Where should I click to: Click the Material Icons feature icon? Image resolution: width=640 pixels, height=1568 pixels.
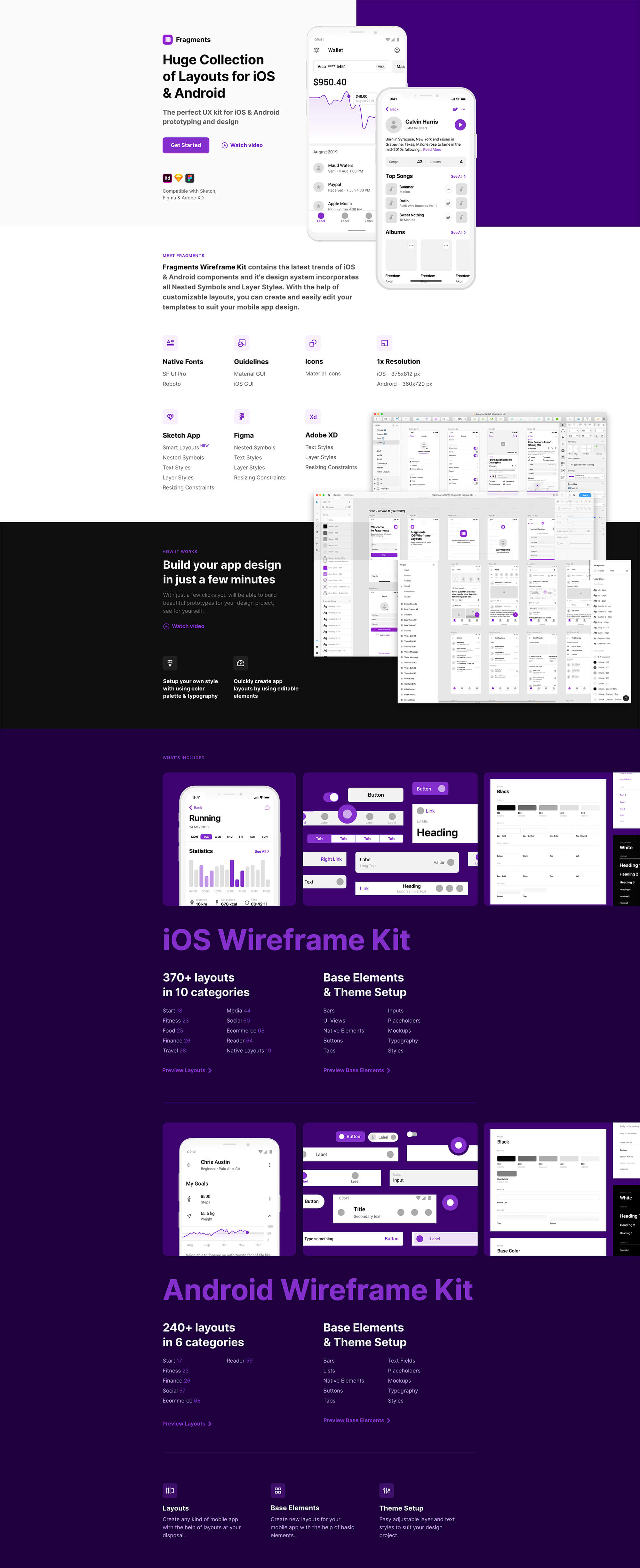tap(313, 343)
